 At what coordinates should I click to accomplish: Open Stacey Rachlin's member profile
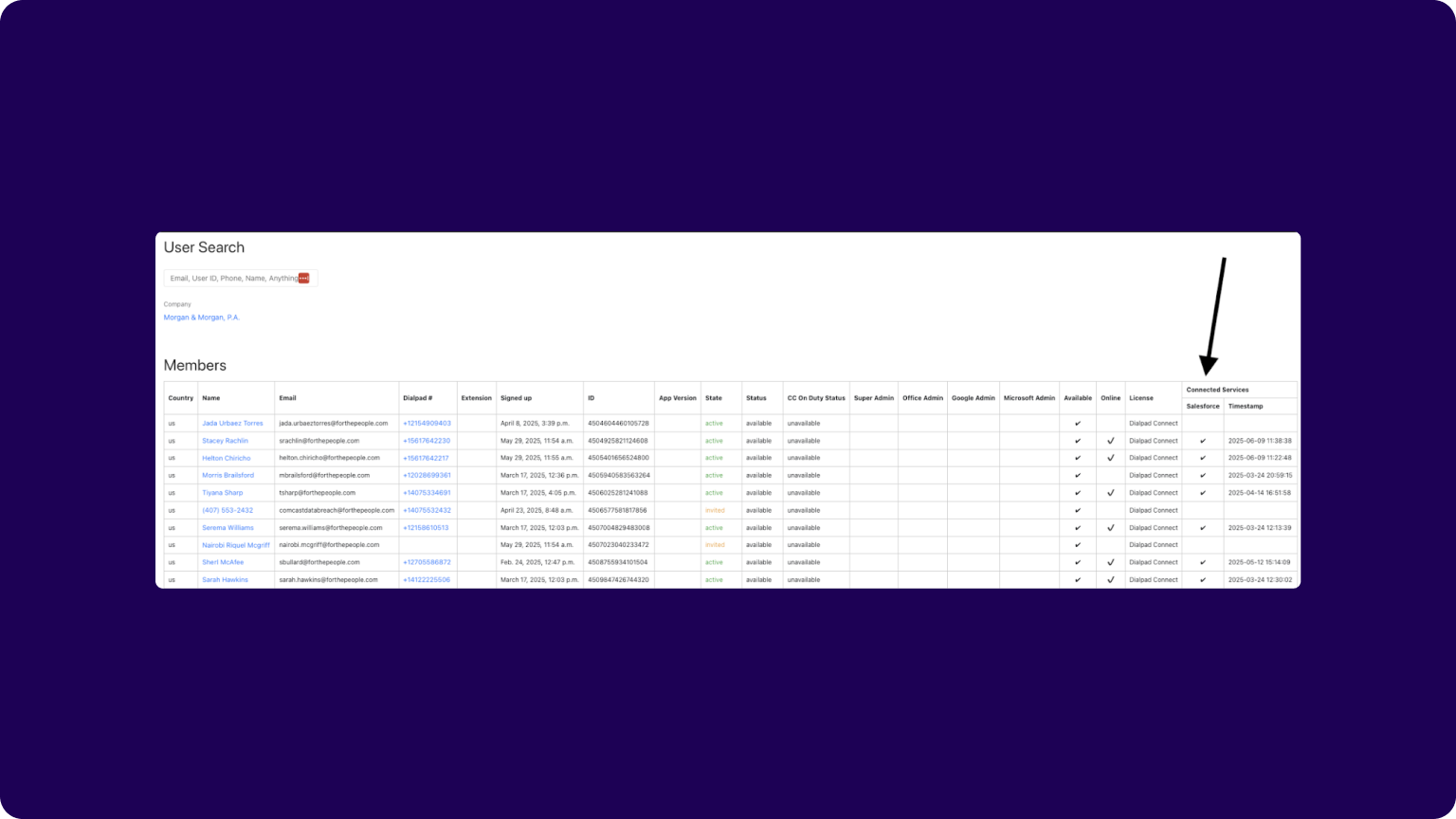coord(225,440)
